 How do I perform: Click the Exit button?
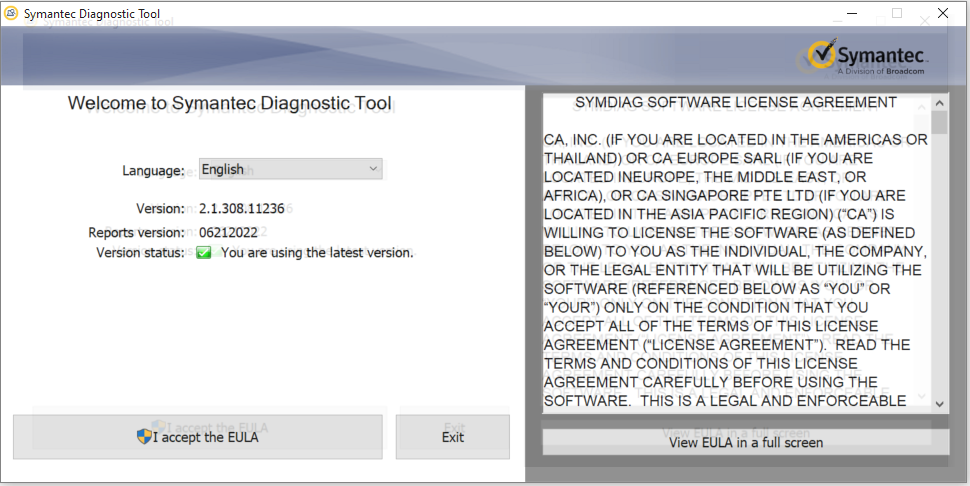click(x=453, y=437)
